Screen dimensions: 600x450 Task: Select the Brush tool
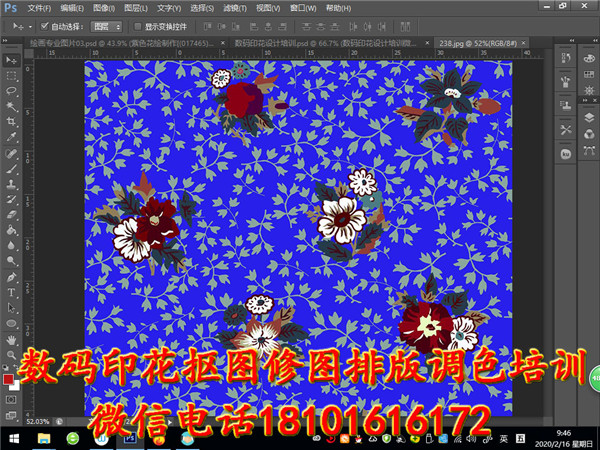pos(12,169)
